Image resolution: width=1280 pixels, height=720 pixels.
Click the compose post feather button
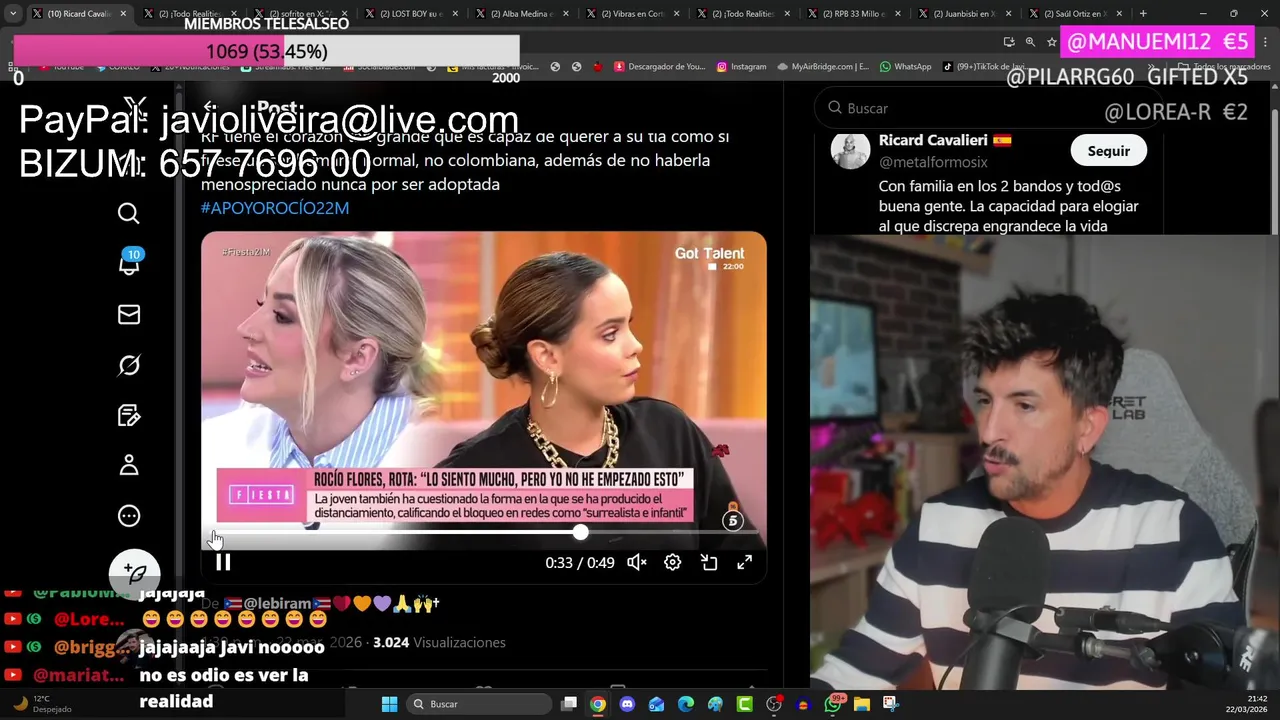click(x=135, y=574)
